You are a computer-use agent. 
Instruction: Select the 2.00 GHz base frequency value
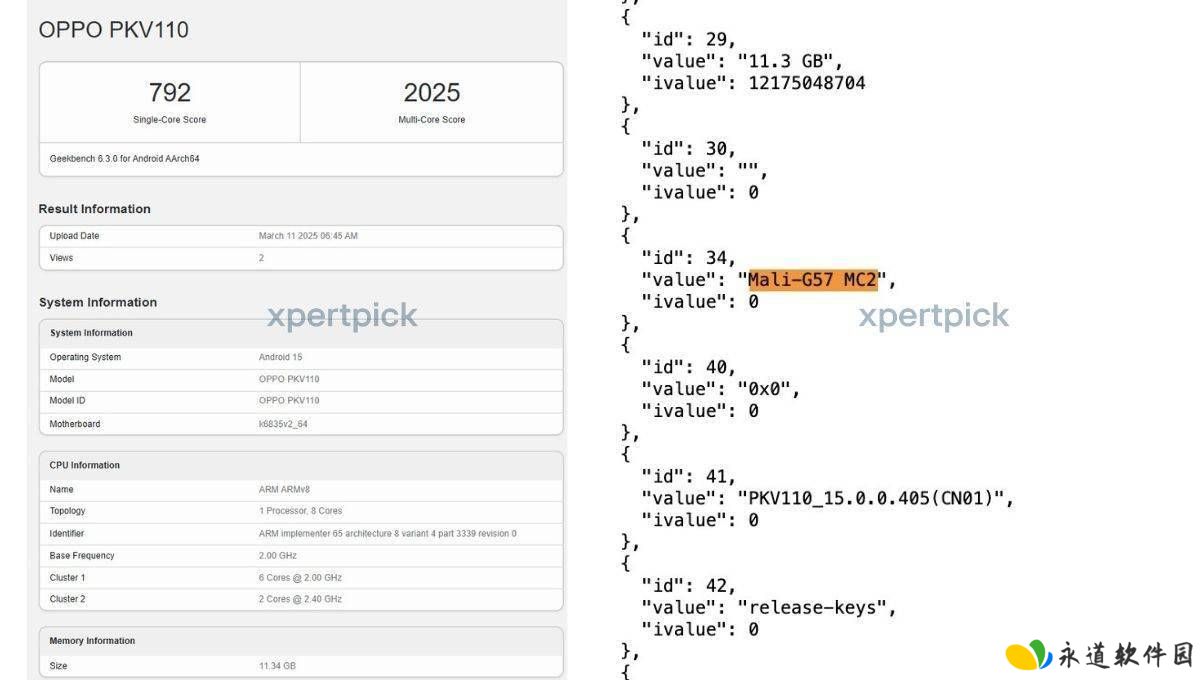277,555
